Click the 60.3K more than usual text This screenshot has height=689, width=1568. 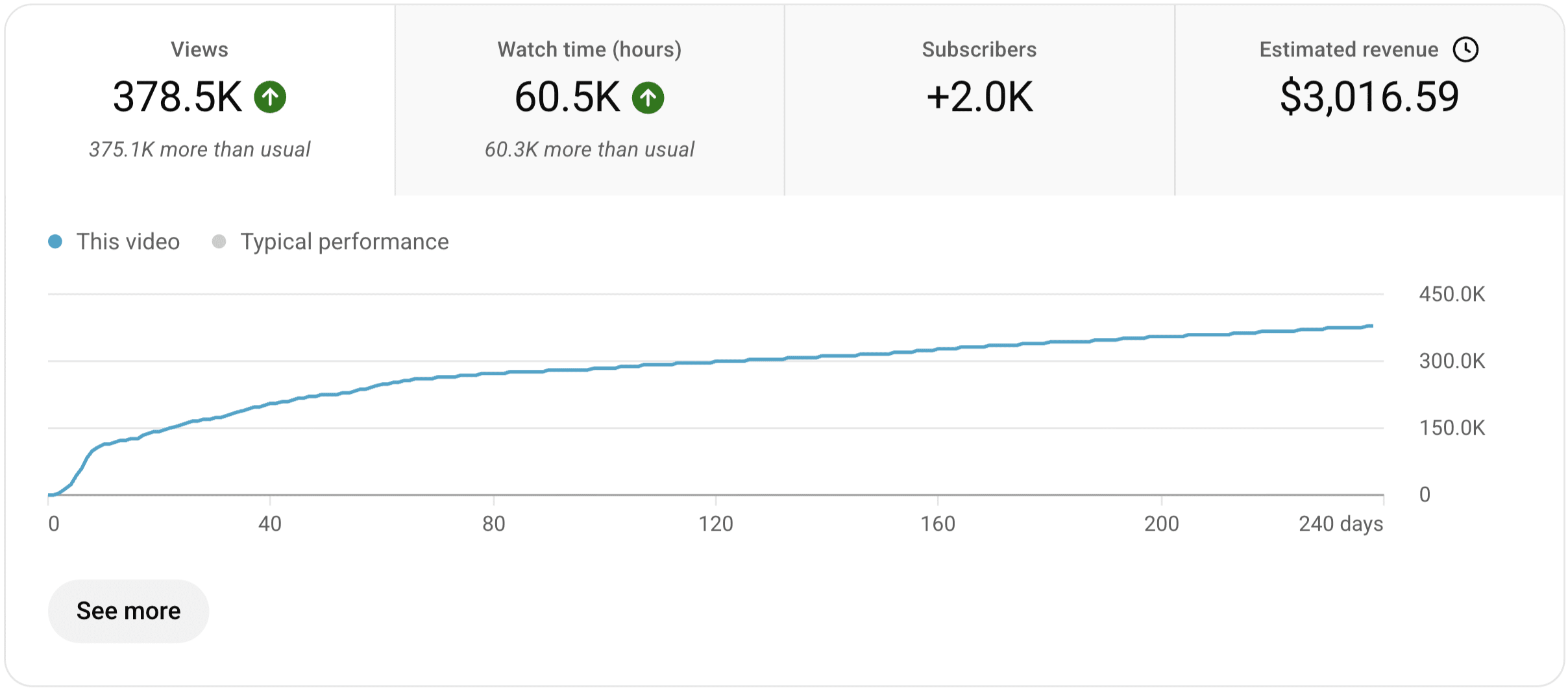(x=589, y=150)
